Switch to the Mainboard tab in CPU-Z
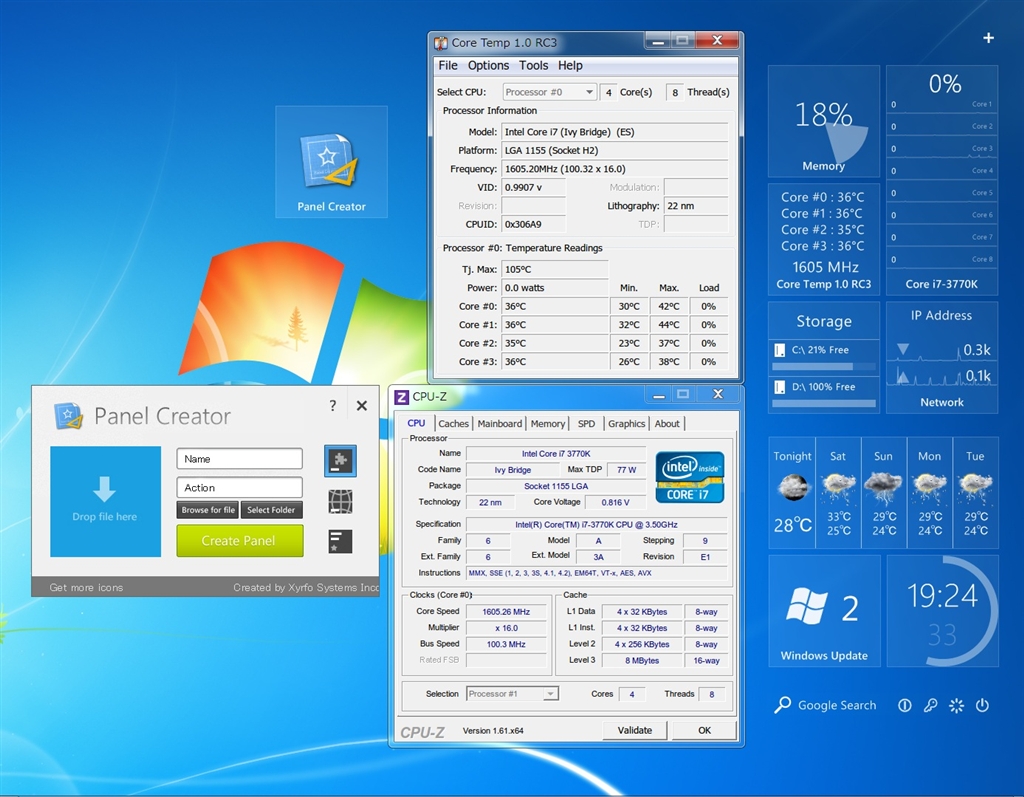The height and width of the screenshot is (797, 1024). [499, 424]
